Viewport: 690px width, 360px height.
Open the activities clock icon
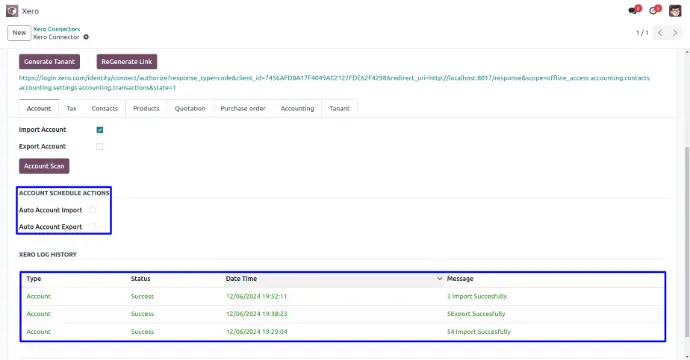pos(654,11)
